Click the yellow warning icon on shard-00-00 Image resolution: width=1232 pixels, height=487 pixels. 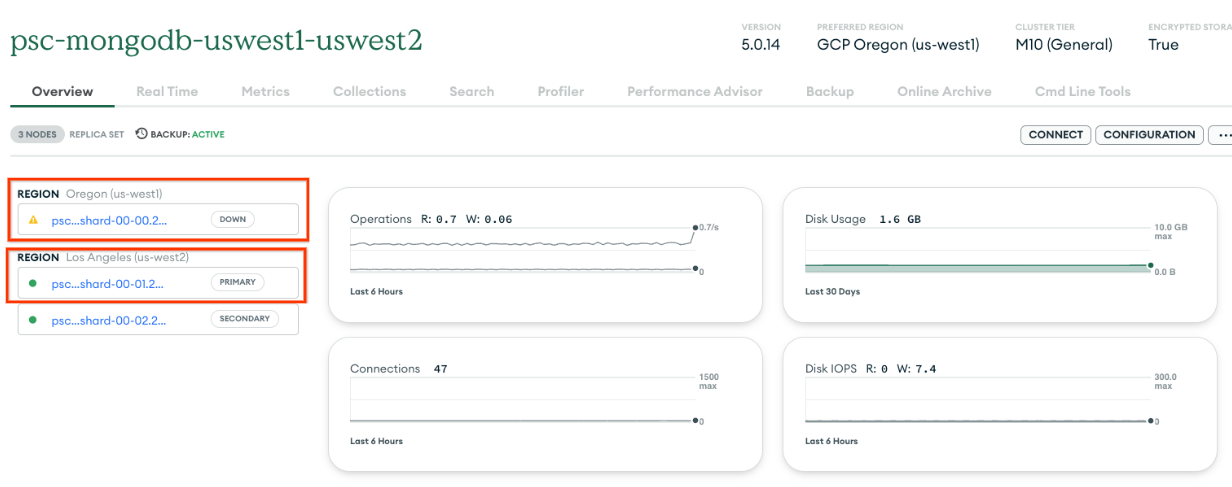(33, 219)
